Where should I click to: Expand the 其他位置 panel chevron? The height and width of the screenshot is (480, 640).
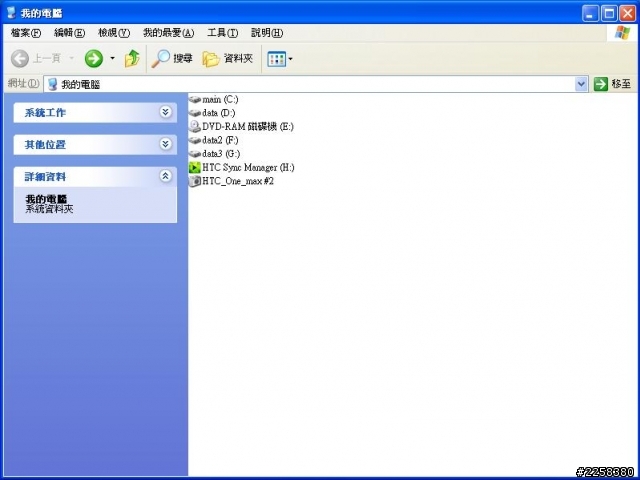pos(165,144)
